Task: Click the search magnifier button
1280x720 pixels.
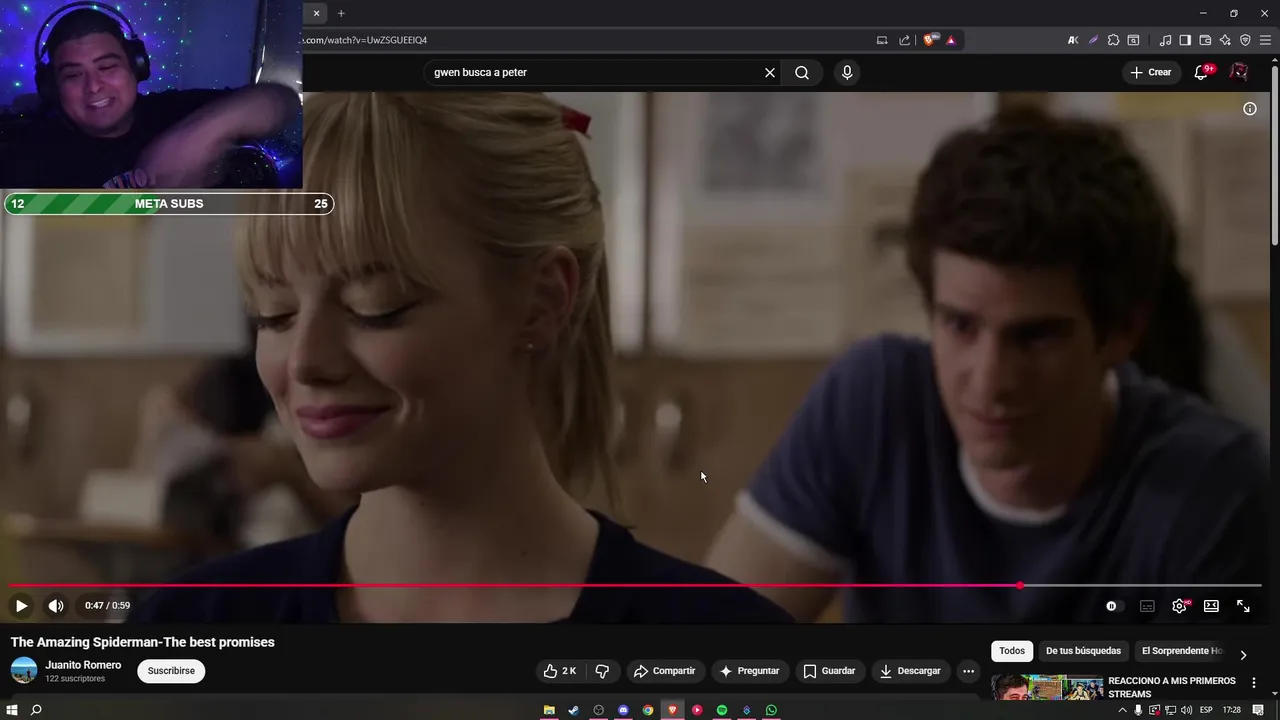Action: 802,72
